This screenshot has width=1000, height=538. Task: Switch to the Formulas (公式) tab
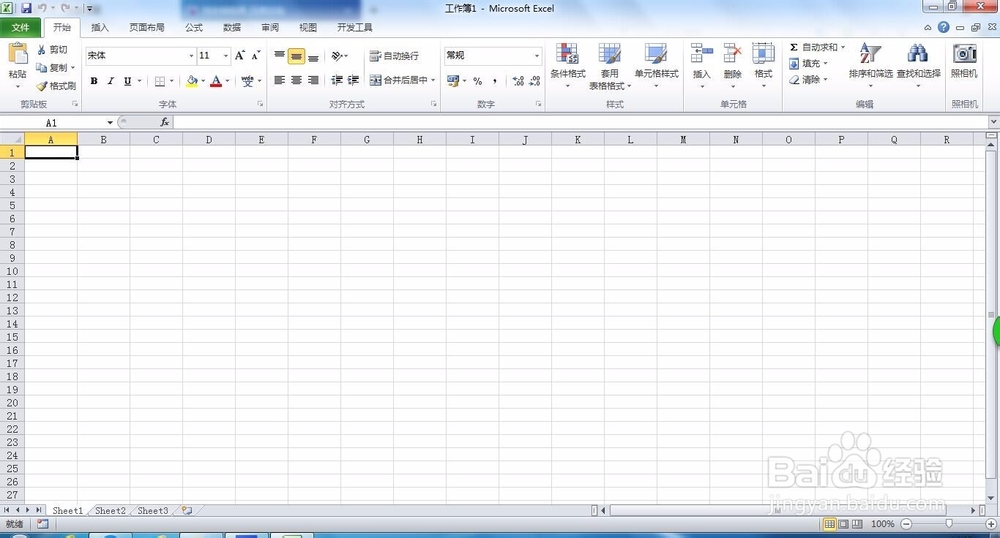point(194,27)
